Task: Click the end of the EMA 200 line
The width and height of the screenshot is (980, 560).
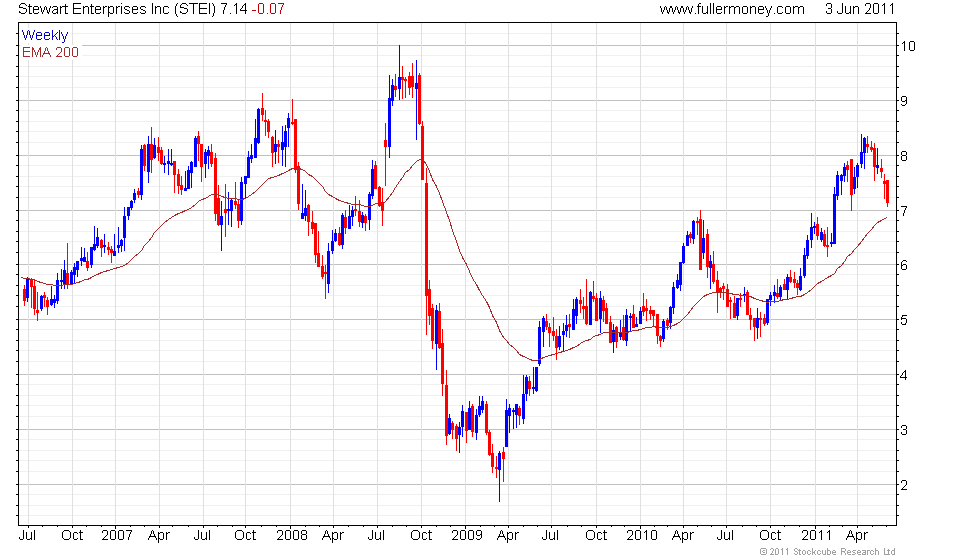Action: coord(886,218)
